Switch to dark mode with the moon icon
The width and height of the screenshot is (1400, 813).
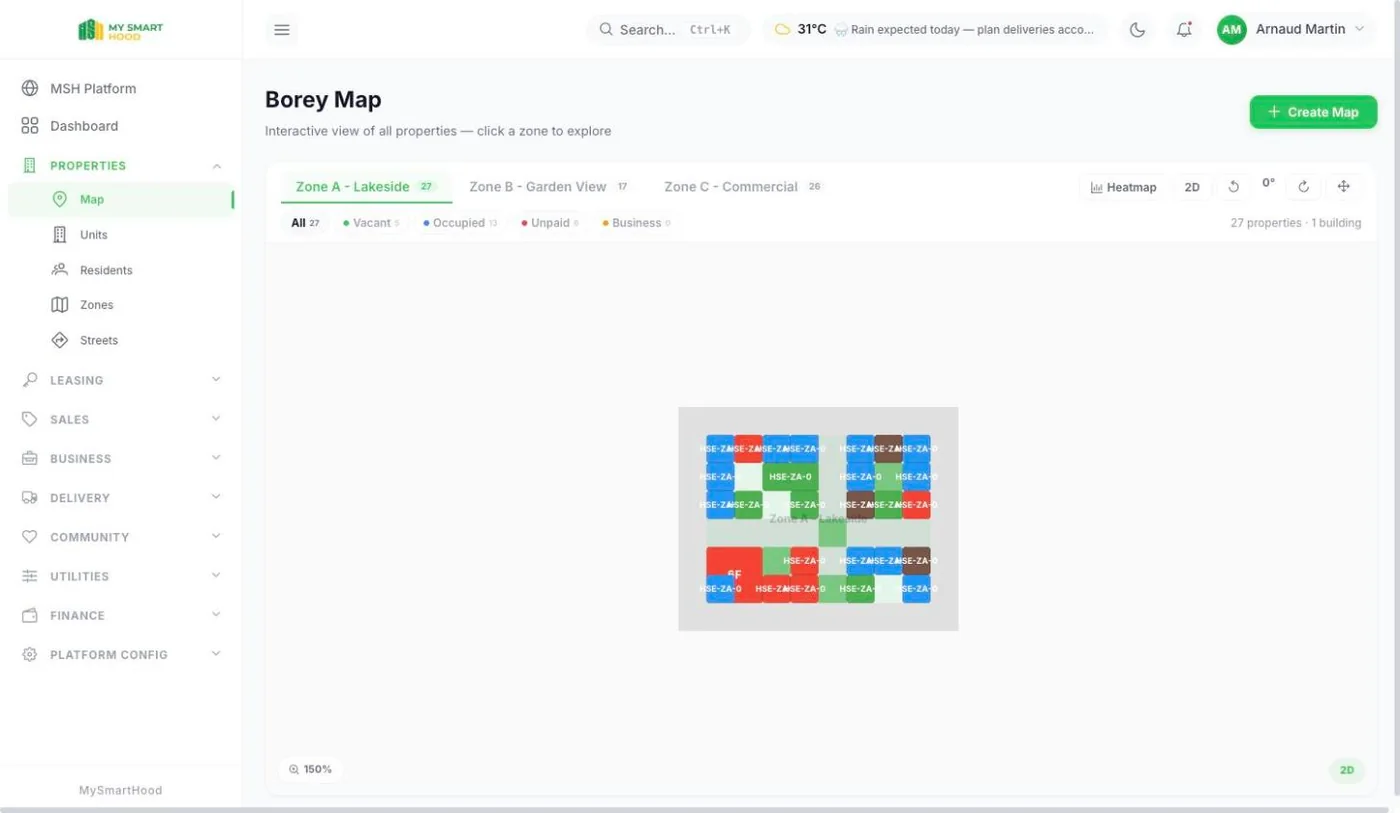click(x=1137, y=30)
